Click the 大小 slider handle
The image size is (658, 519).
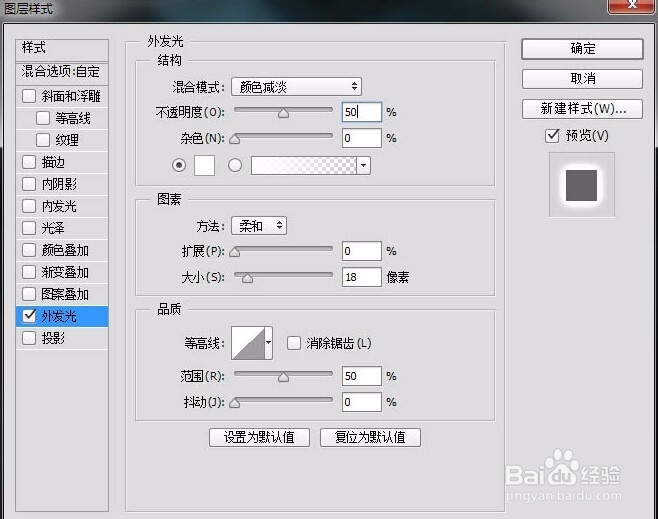pos(248,278)
